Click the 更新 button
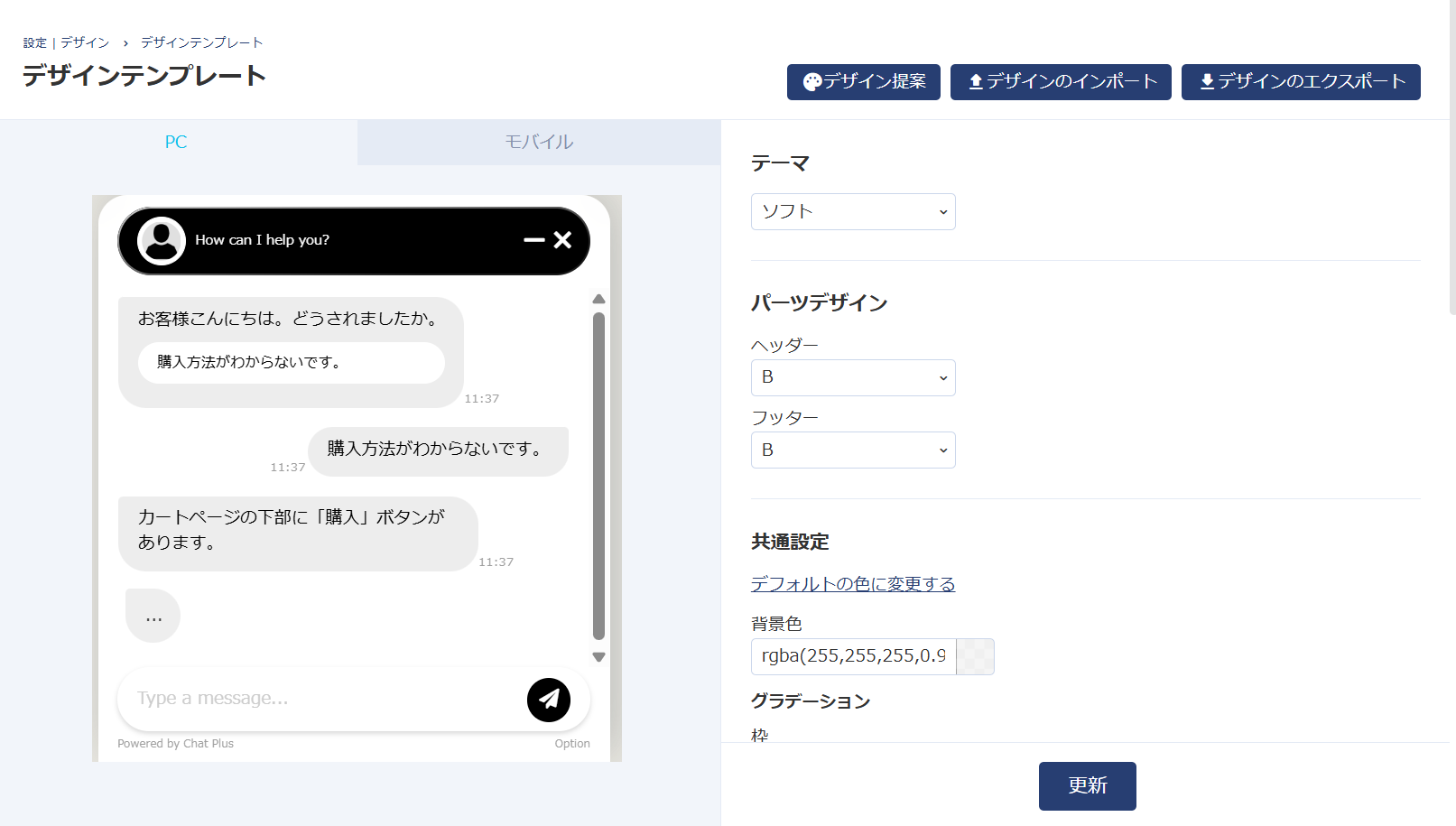The height and width of the screenshot is (826, 1456). pyautogui.click(x=1087, y=786)
